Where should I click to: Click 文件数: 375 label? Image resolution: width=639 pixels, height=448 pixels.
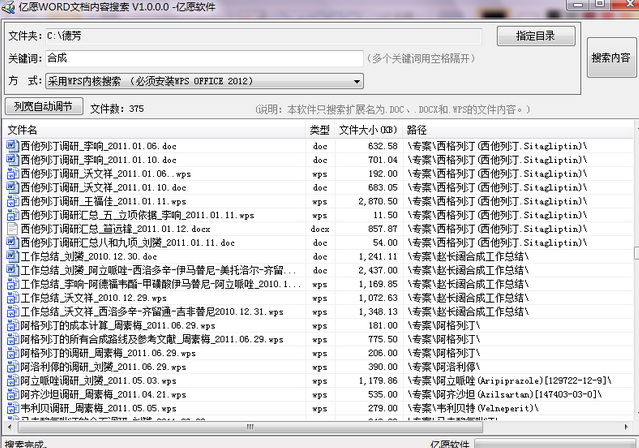click(x=117, y=108)
